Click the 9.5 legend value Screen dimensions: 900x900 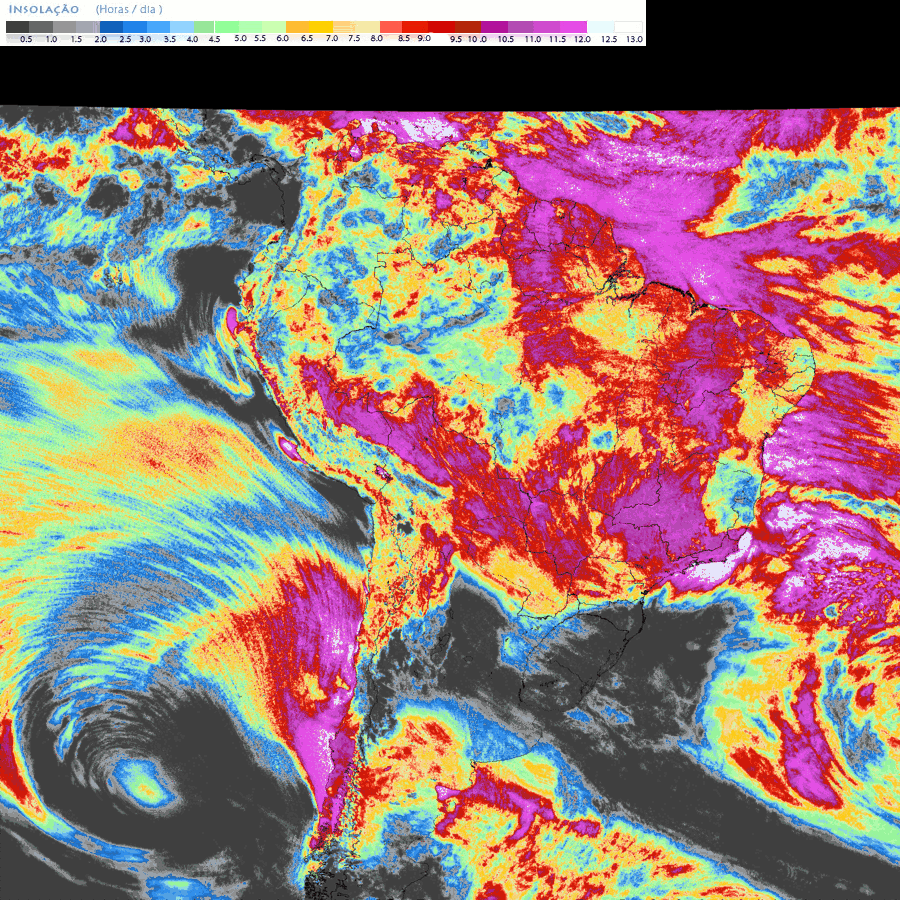tap(456, 39)
